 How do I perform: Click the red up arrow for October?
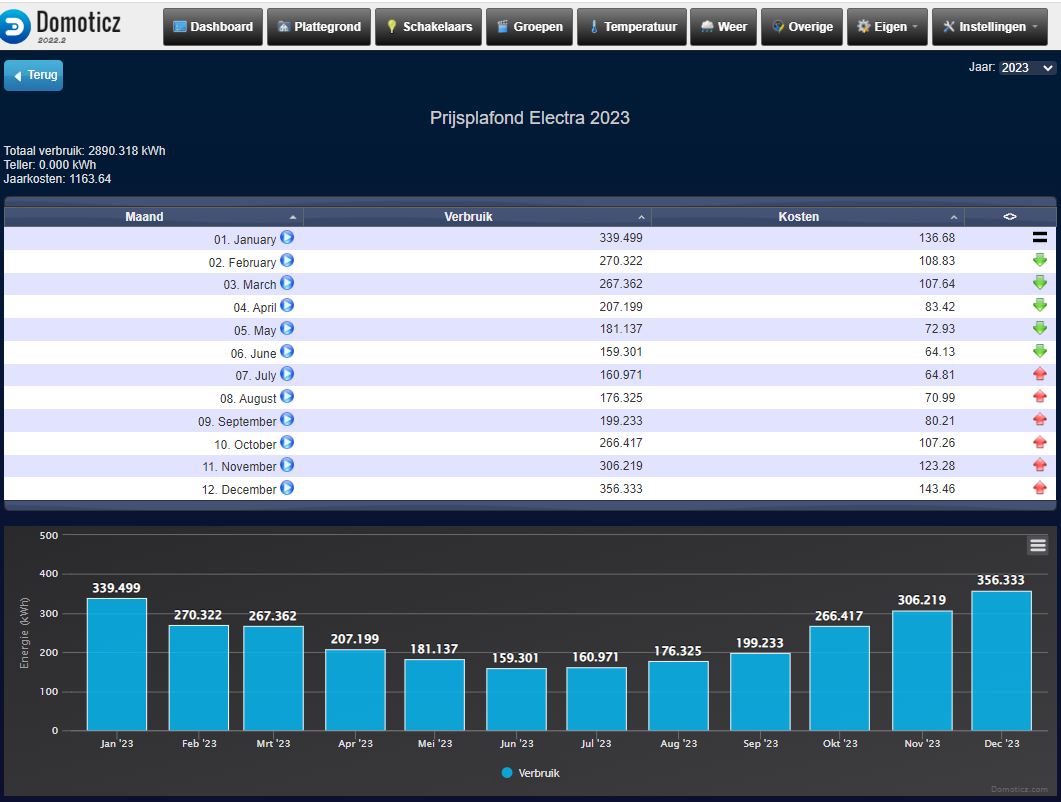tap(1039, 443)
